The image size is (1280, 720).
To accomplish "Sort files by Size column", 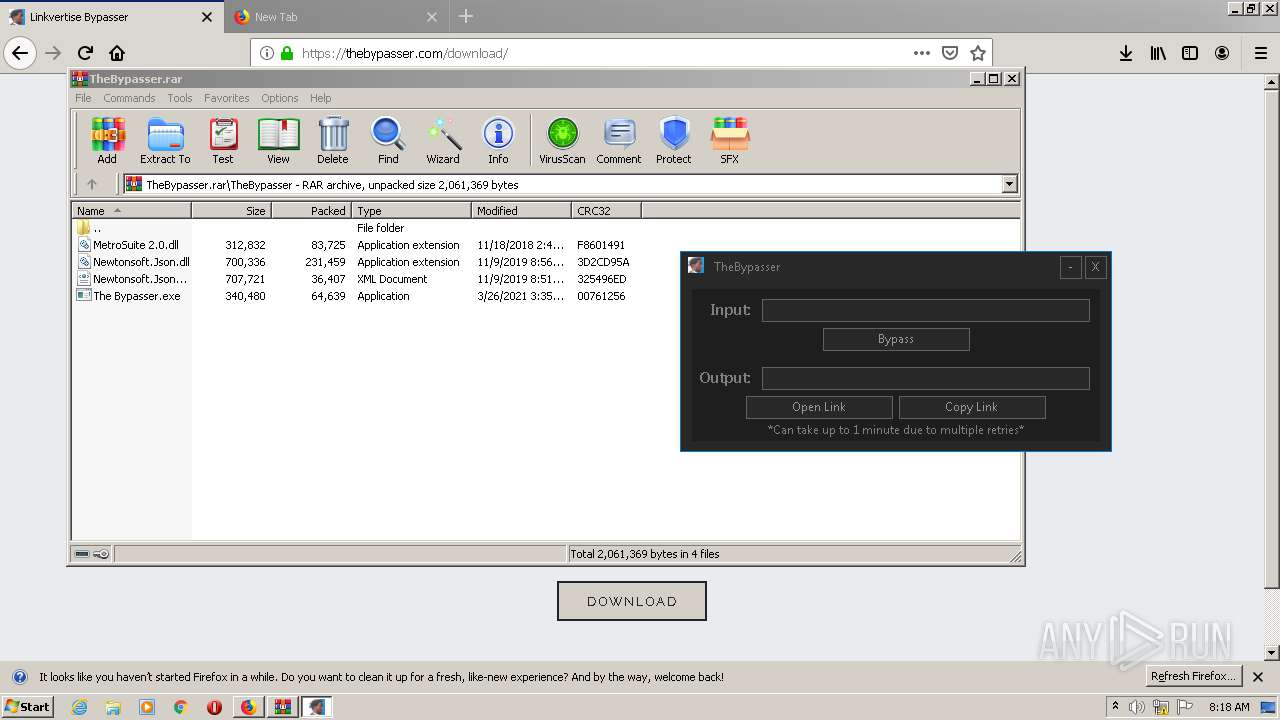I will click(232, 211).
